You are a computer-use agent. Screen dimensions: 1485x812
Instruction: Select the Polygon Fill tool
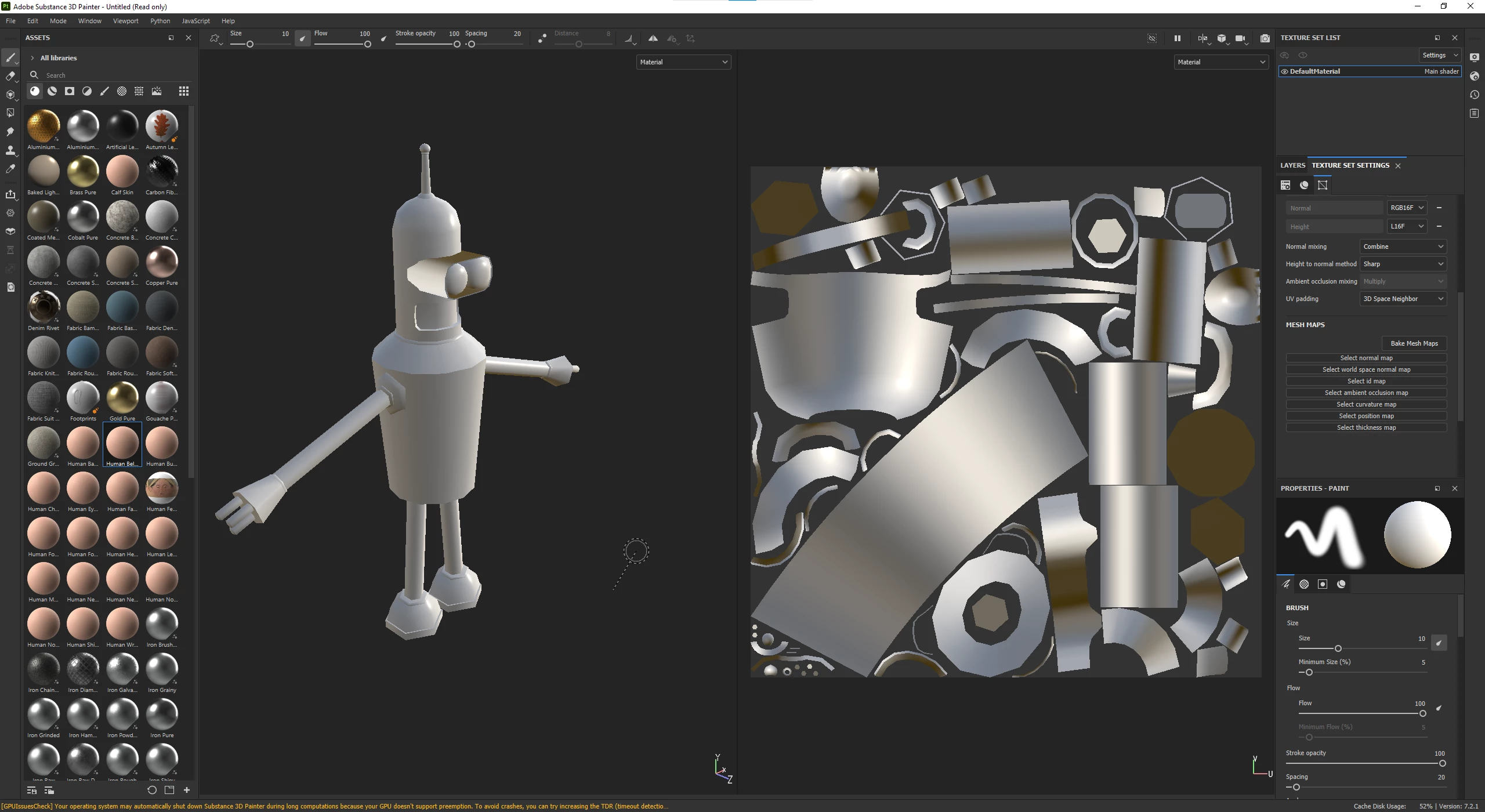10,113
